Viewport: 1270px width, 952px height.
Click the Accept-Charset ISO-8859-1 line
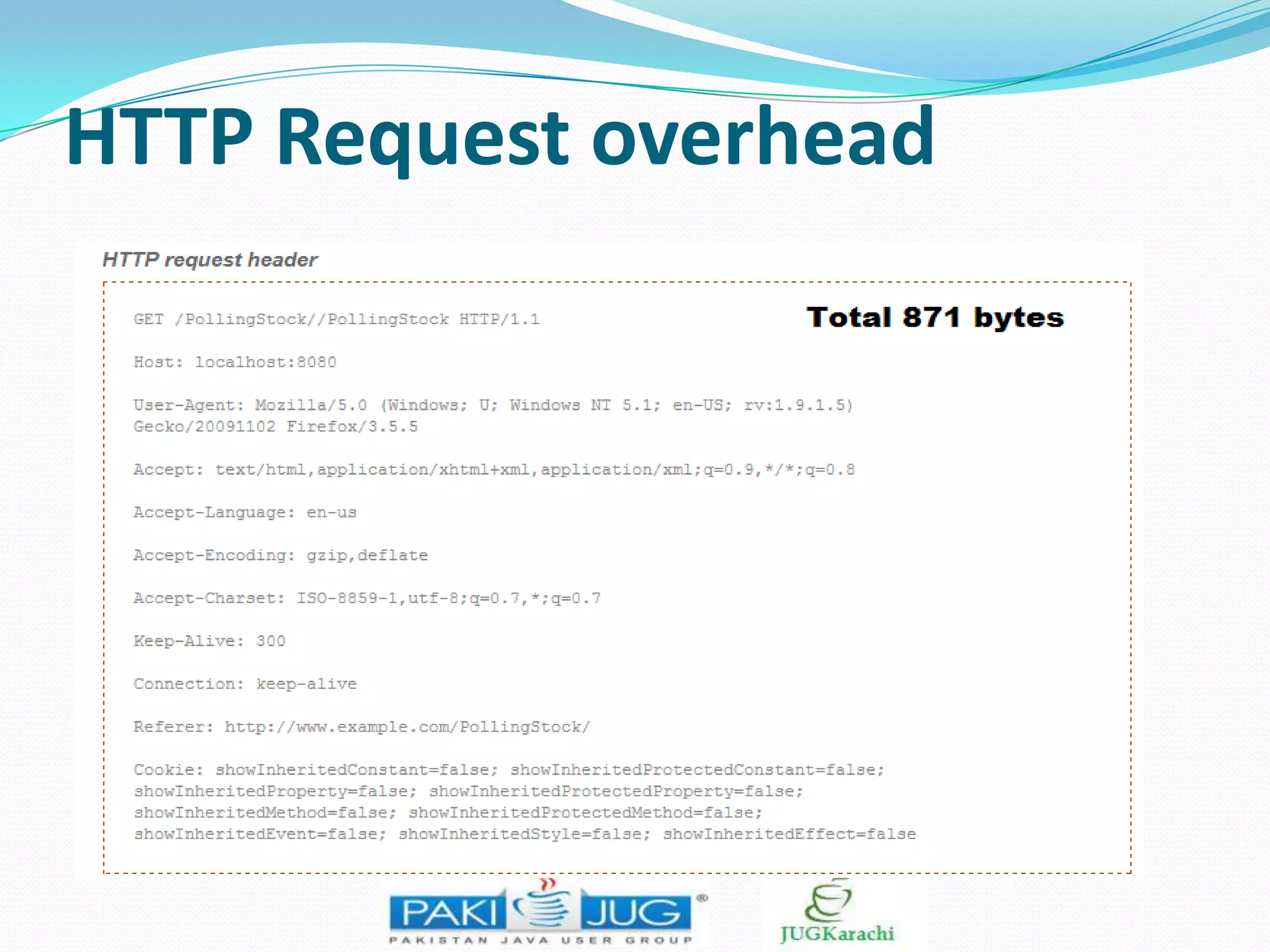point(367,599)
